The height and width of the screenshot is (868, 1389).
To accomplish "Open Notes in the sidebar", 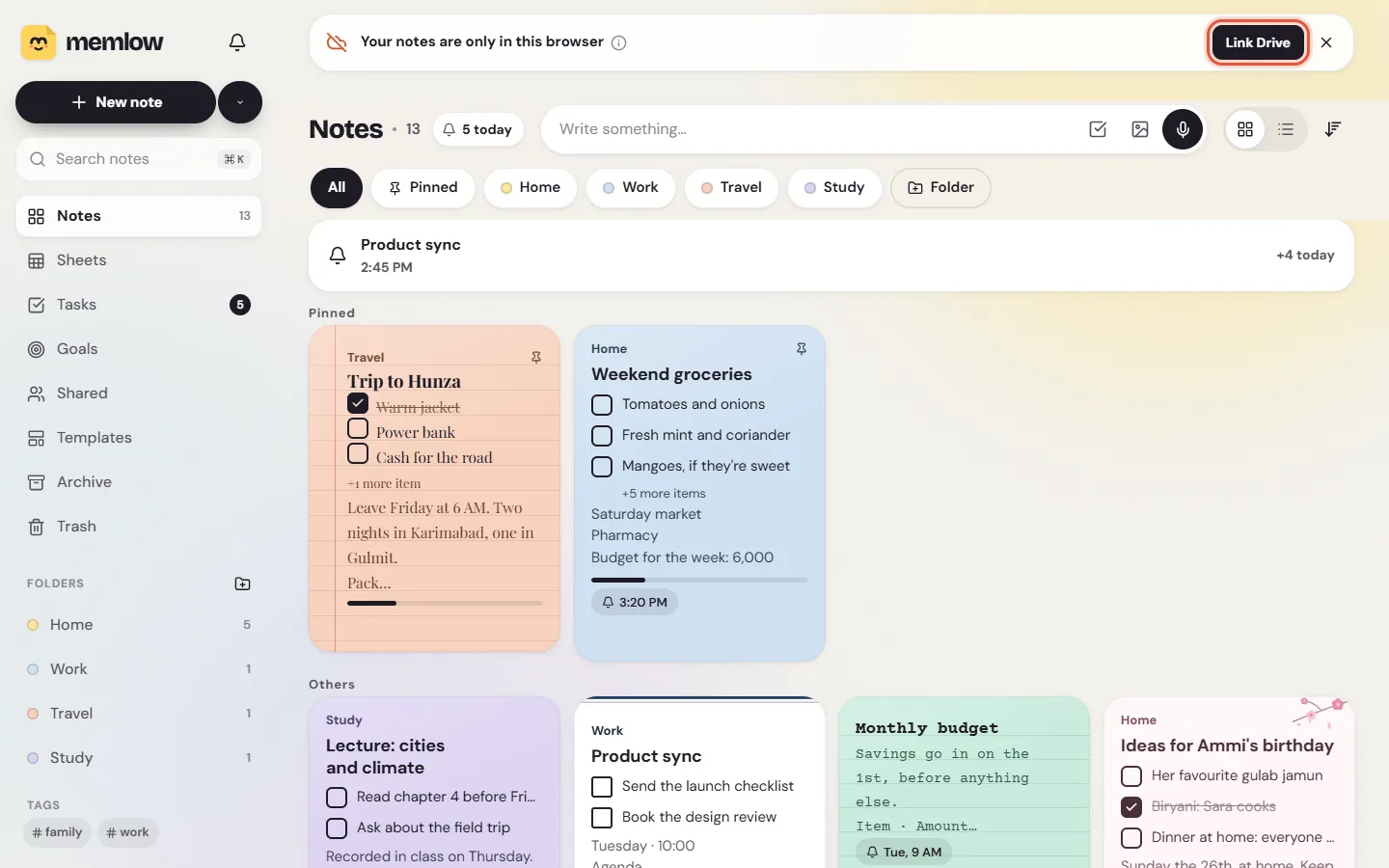I will [139, 216].
